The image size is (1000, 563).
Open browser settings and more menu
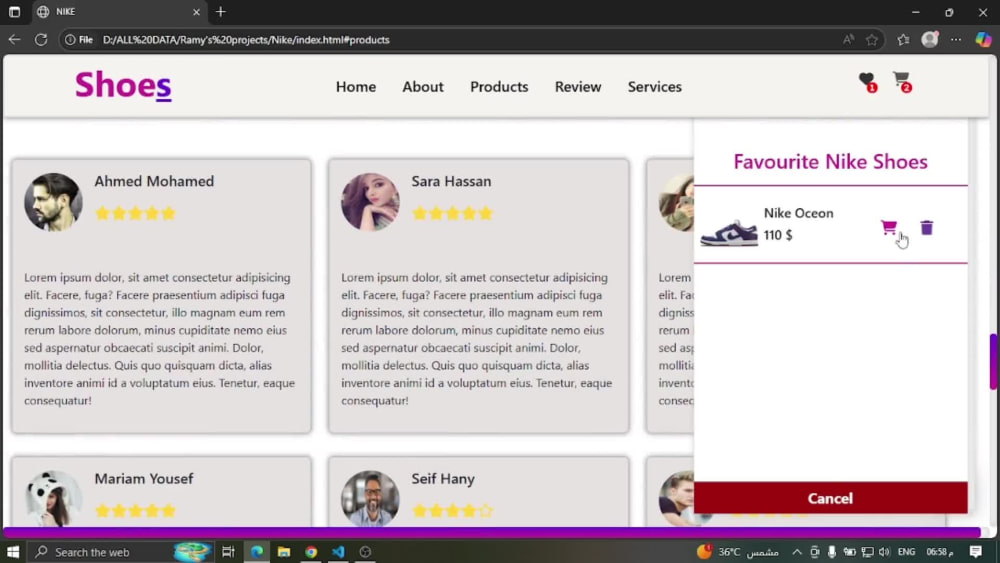(955, 40)
